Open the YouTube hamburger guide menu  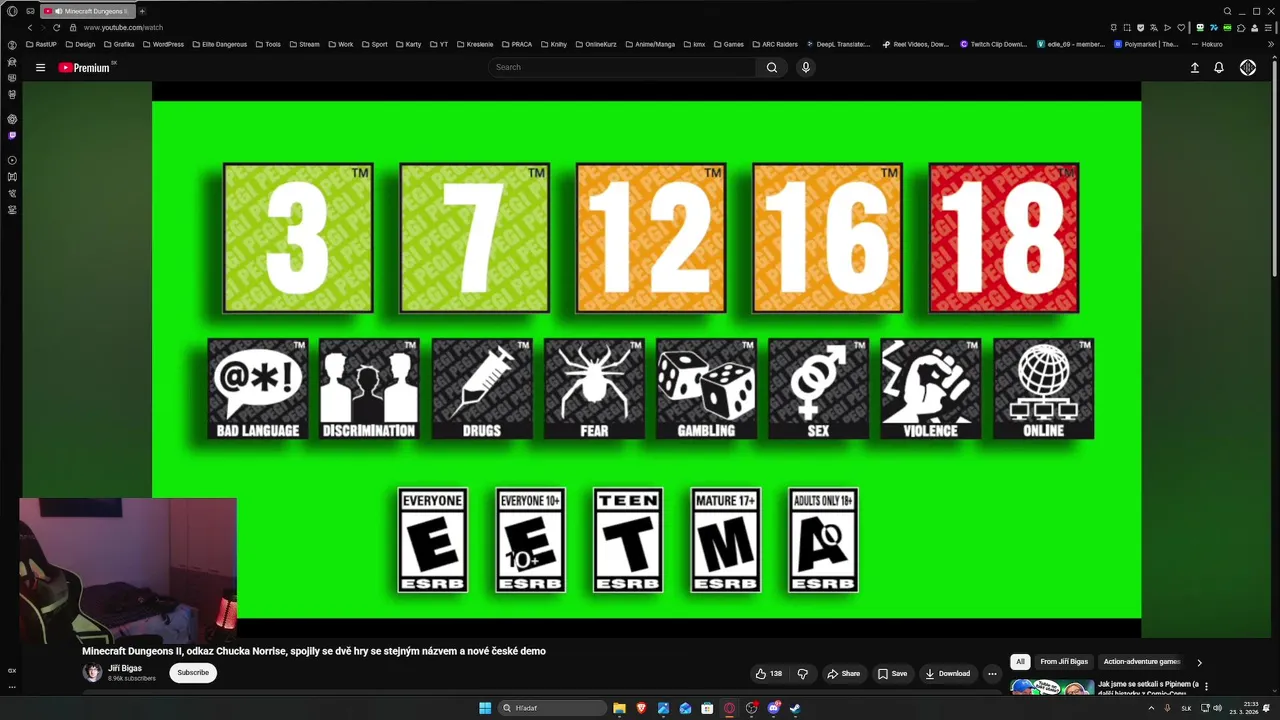click(40, 68)
